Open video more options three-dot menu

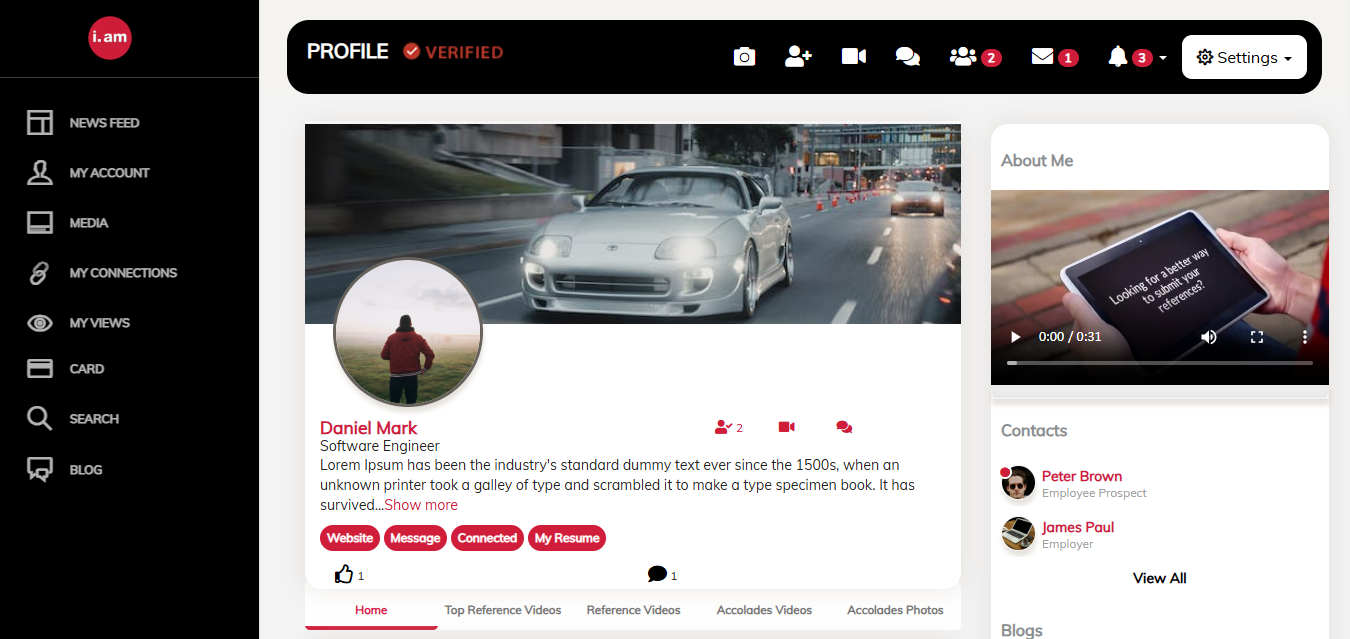1305,337
